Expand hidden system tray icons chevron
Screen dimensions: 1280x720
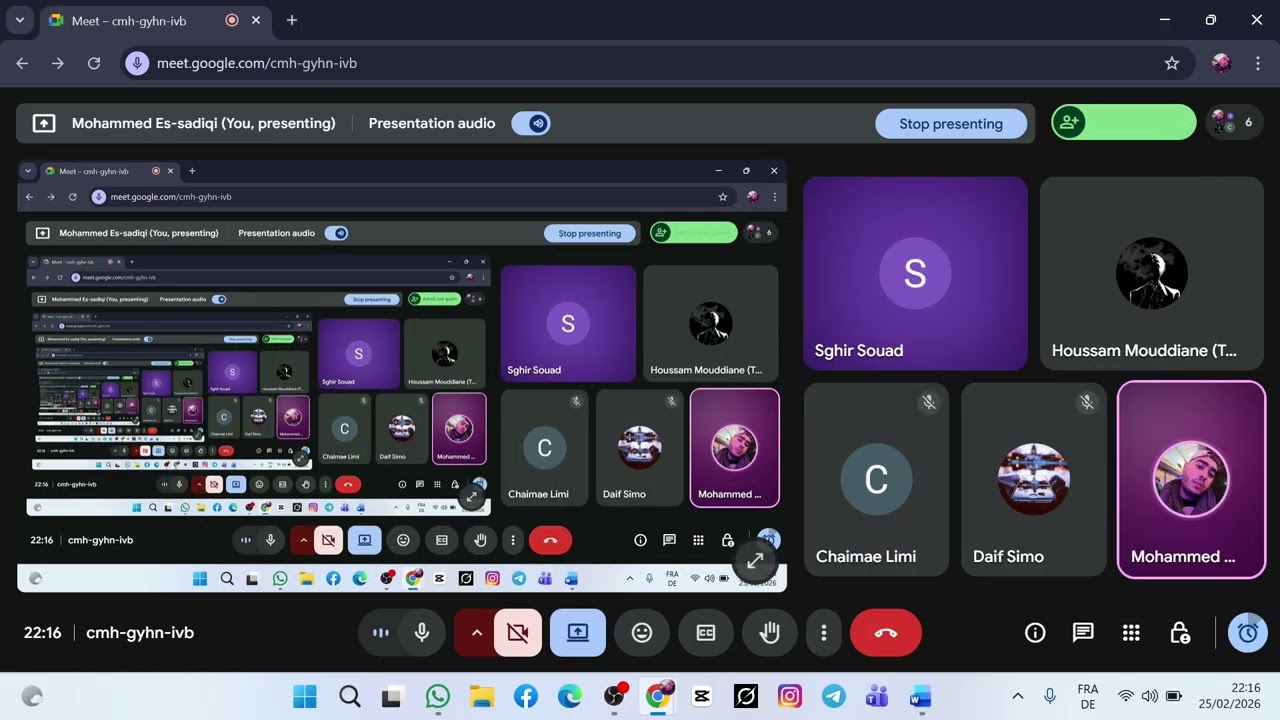tap(1018, 696)
